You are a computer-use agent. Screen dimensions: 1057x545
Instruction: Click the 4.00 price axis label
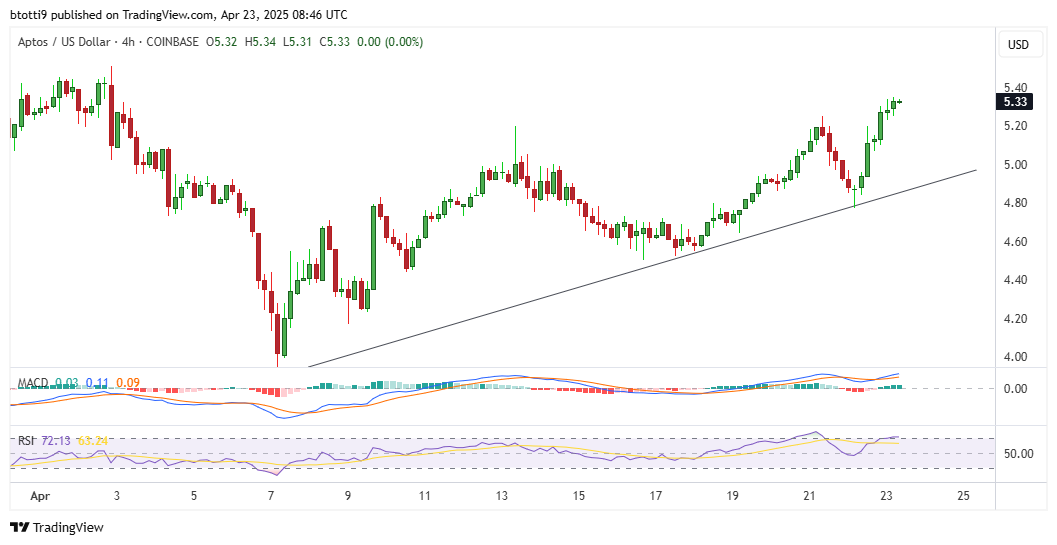1016,357
